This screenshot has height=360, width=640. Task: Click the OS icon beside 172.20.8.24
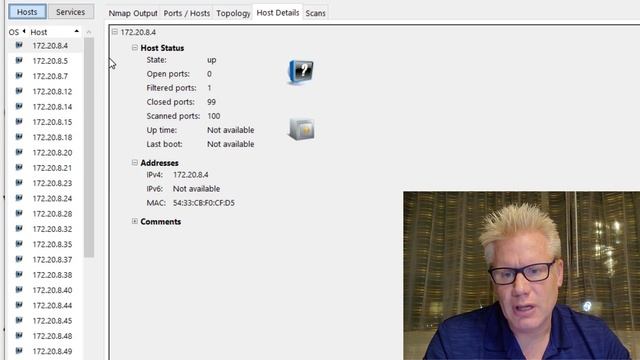pos(19,198)
